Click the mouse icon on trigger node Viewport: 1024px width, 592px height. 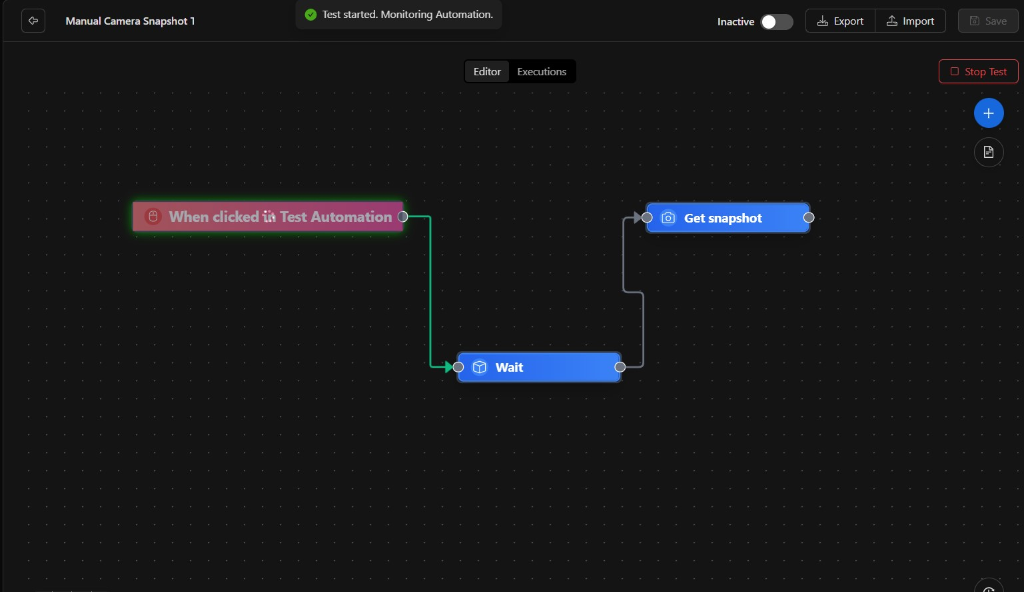pos(153,216)
